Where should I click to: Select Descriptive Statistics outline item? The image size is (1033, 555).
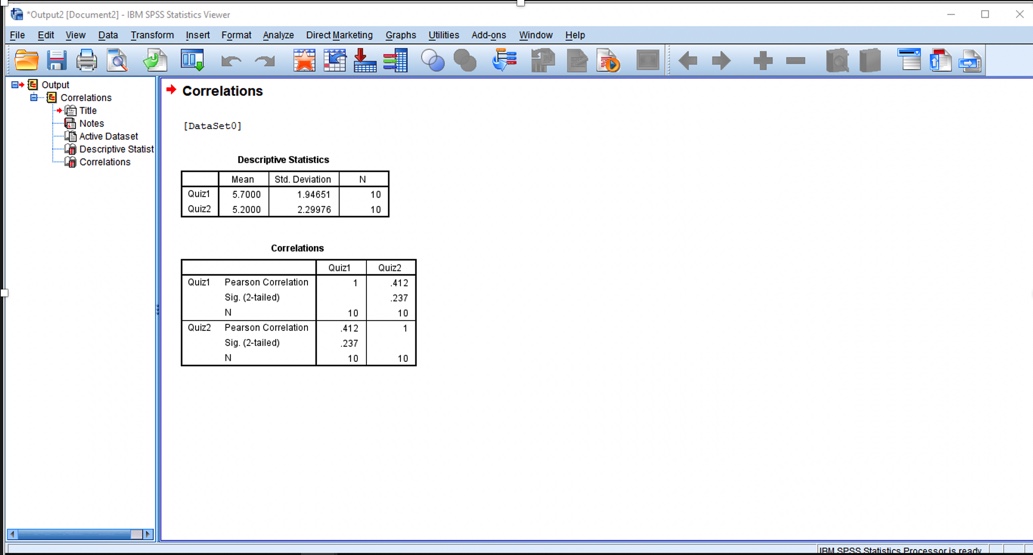coord(116,149)
